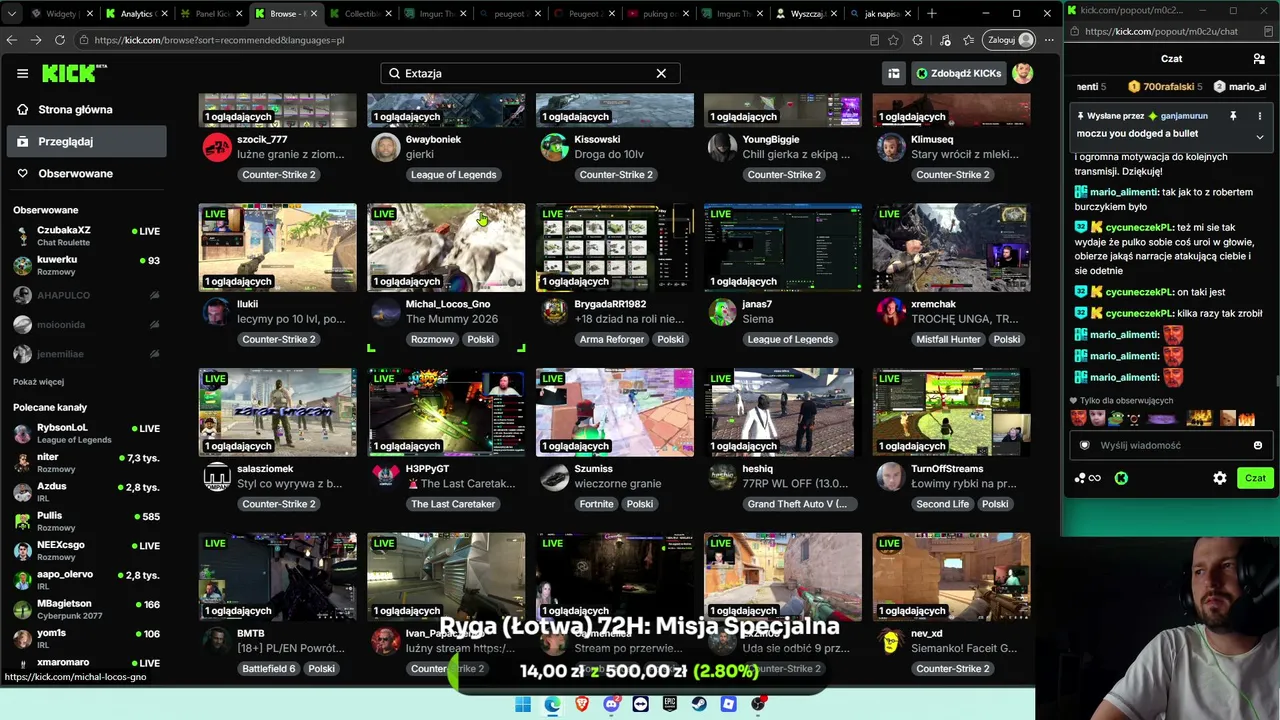Open the Kick hamburger sidebar menu
1280x720 pixels.
[22, 73]
